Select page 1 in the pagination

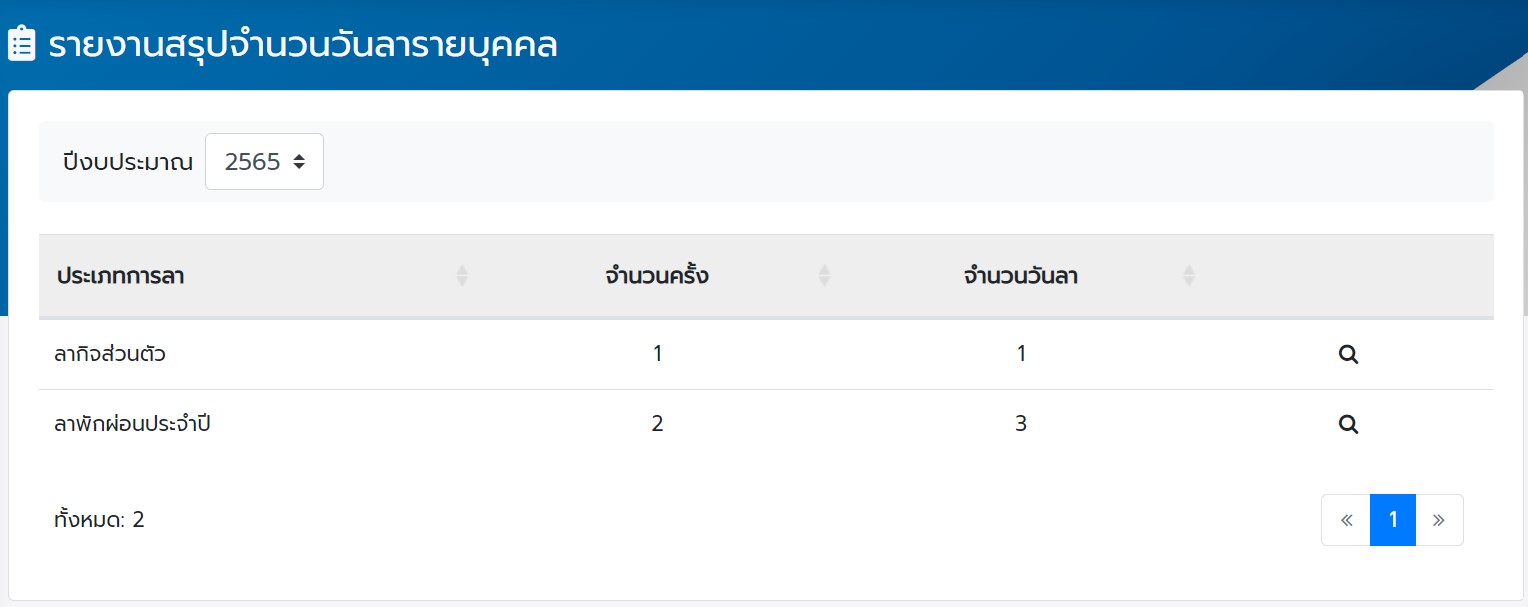1393,520
